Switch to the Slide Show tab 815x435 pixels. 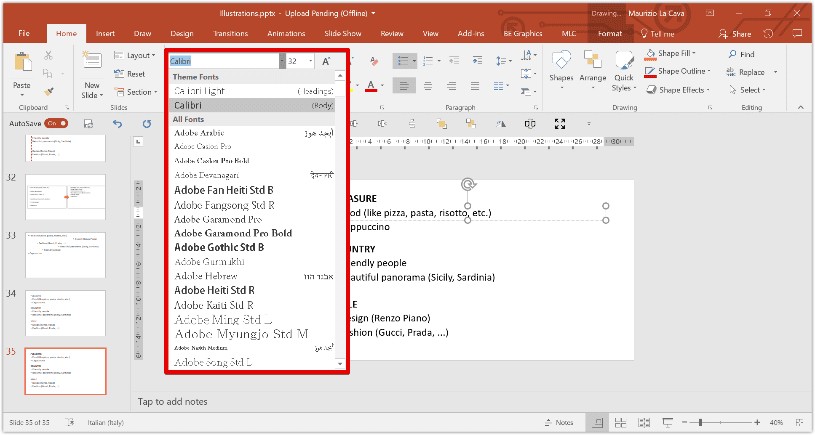pos(342,33)
